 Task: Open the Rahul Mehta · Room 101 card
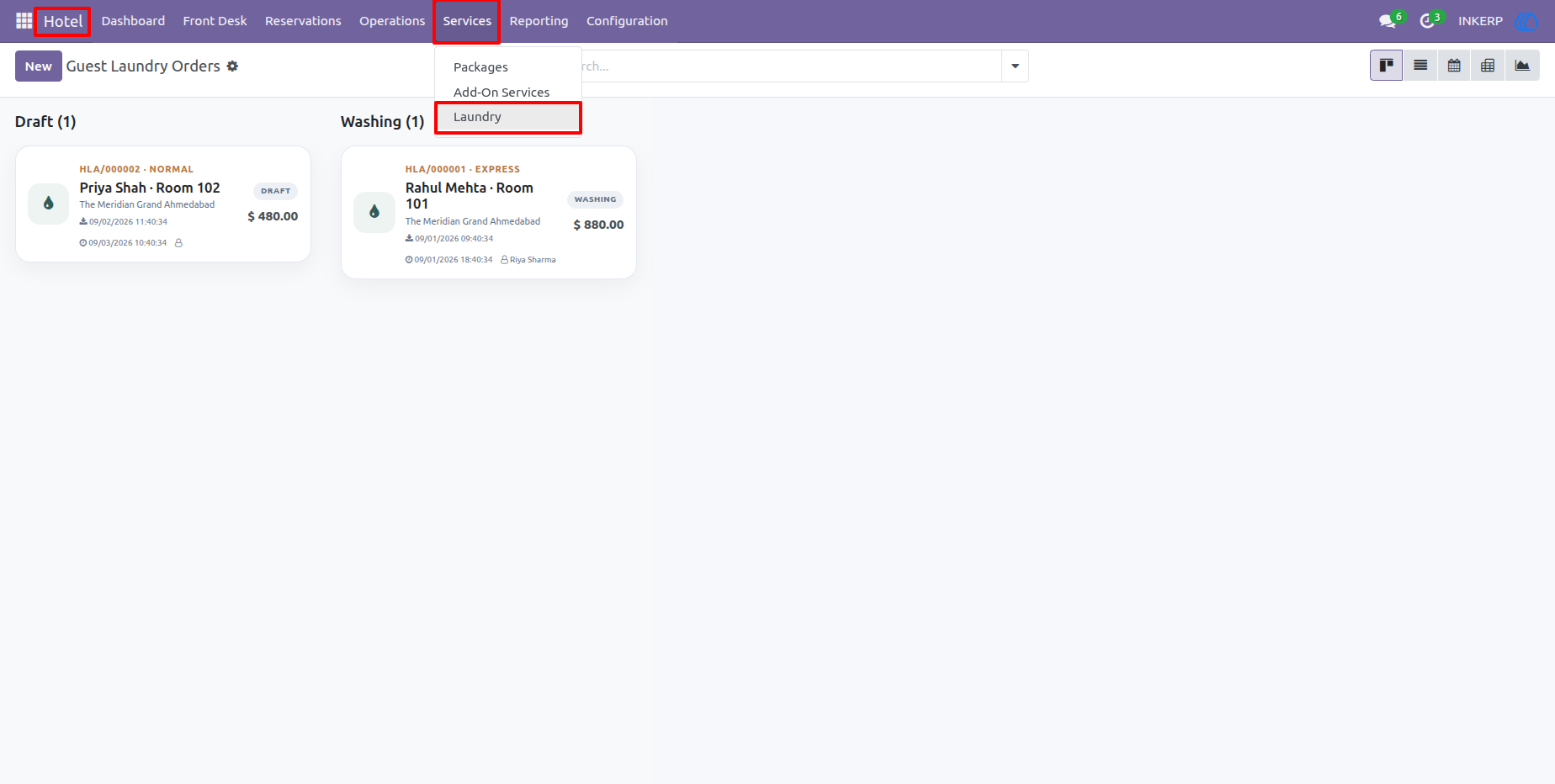click(489, 213)
